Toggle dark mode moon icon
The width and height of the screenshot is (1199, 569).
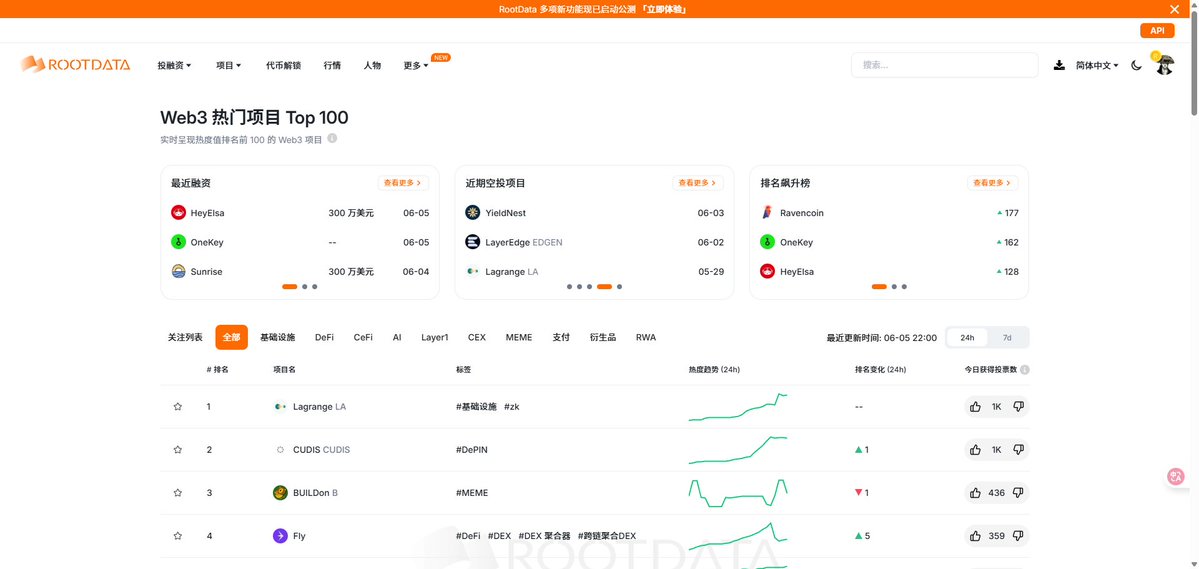tap(1136, 66)
